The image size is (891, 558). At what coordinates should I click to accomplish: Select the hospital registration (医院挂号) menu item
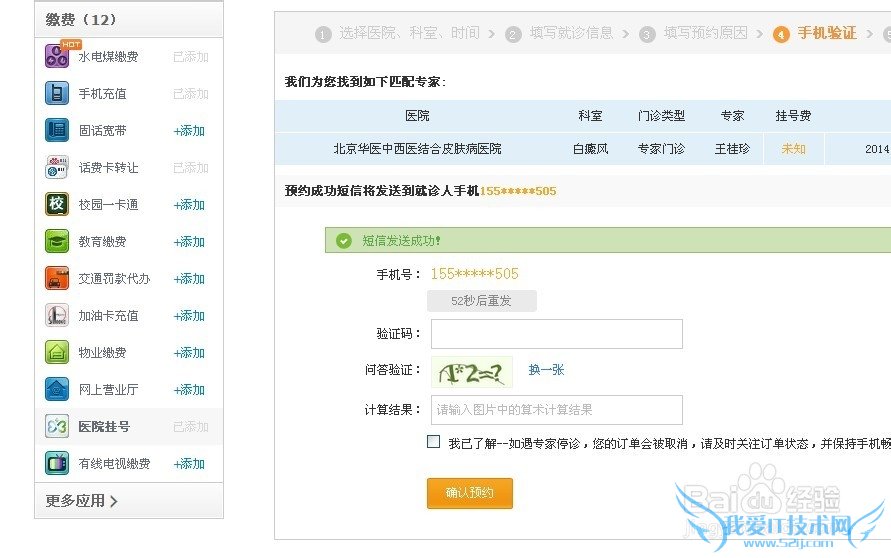pos(104,427)
